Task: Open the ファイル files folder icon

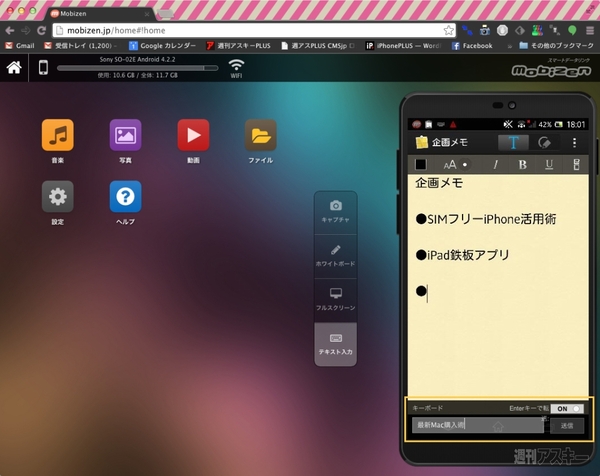Action: click(x=261, y=135)
